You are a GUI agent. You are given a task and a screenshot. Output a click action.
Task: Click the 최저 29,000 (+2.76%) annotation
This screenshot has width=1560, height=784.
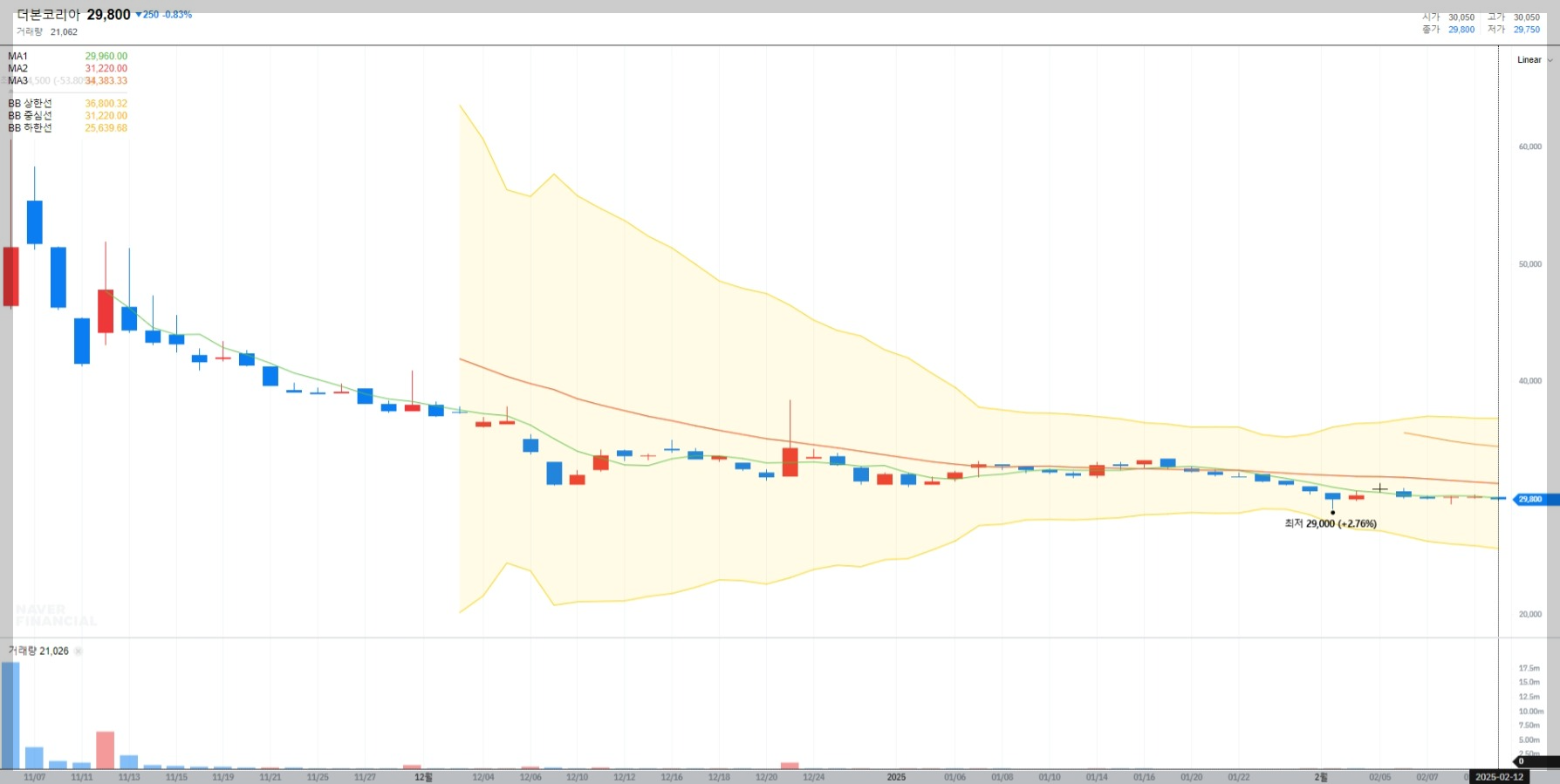tap(1331, 524)
